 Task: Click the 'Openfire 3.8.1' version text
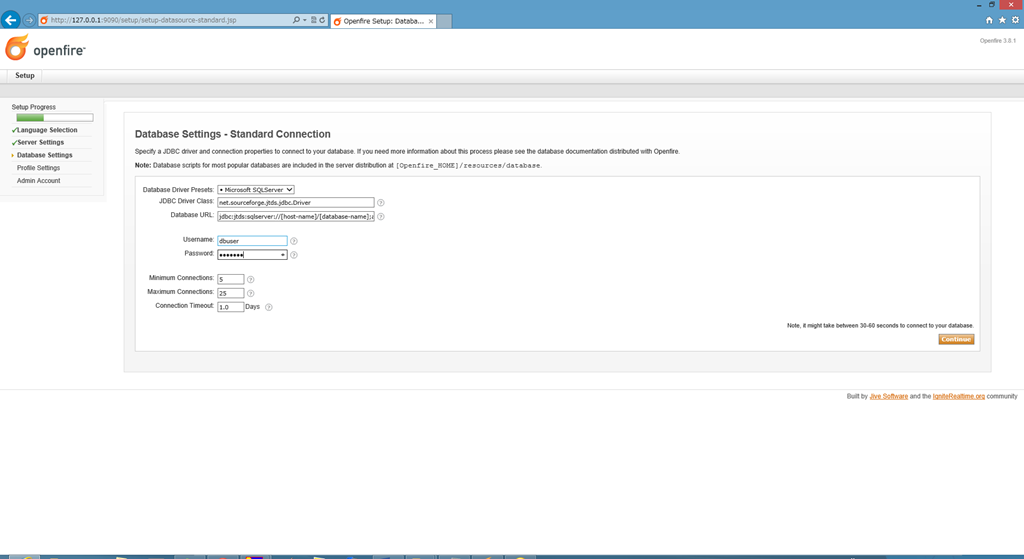click(997, 40)
